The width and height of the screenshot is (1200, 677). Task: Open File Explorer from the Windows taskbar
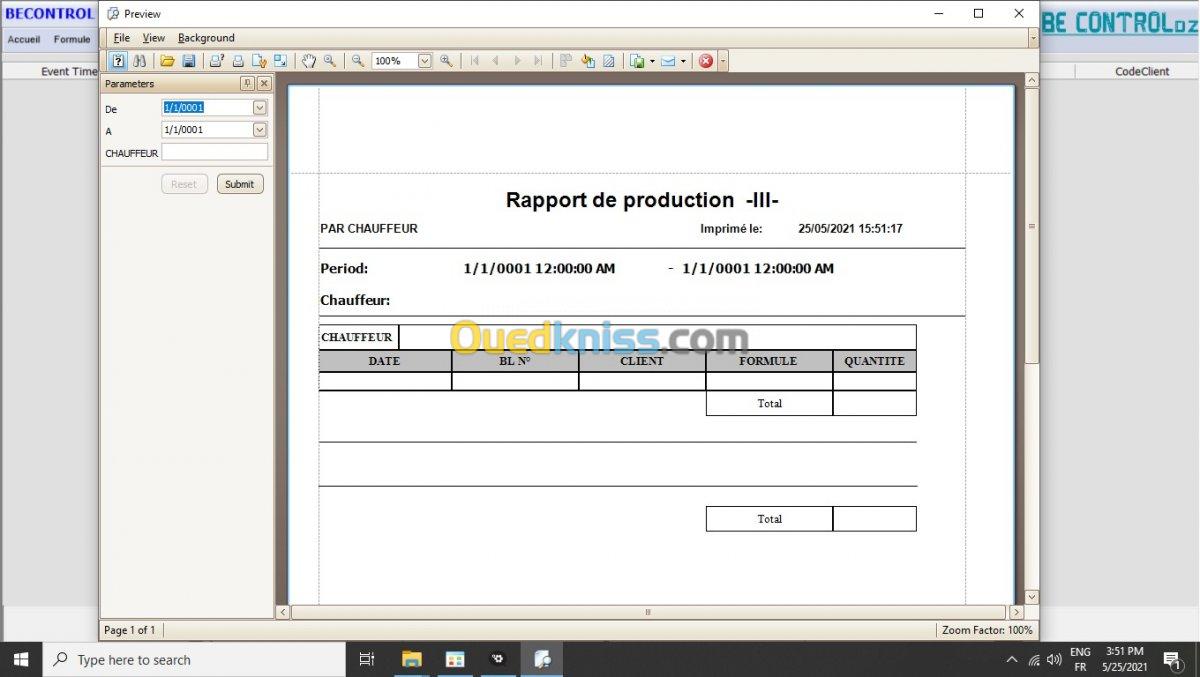pyautogui.click(x=411, y=659)
